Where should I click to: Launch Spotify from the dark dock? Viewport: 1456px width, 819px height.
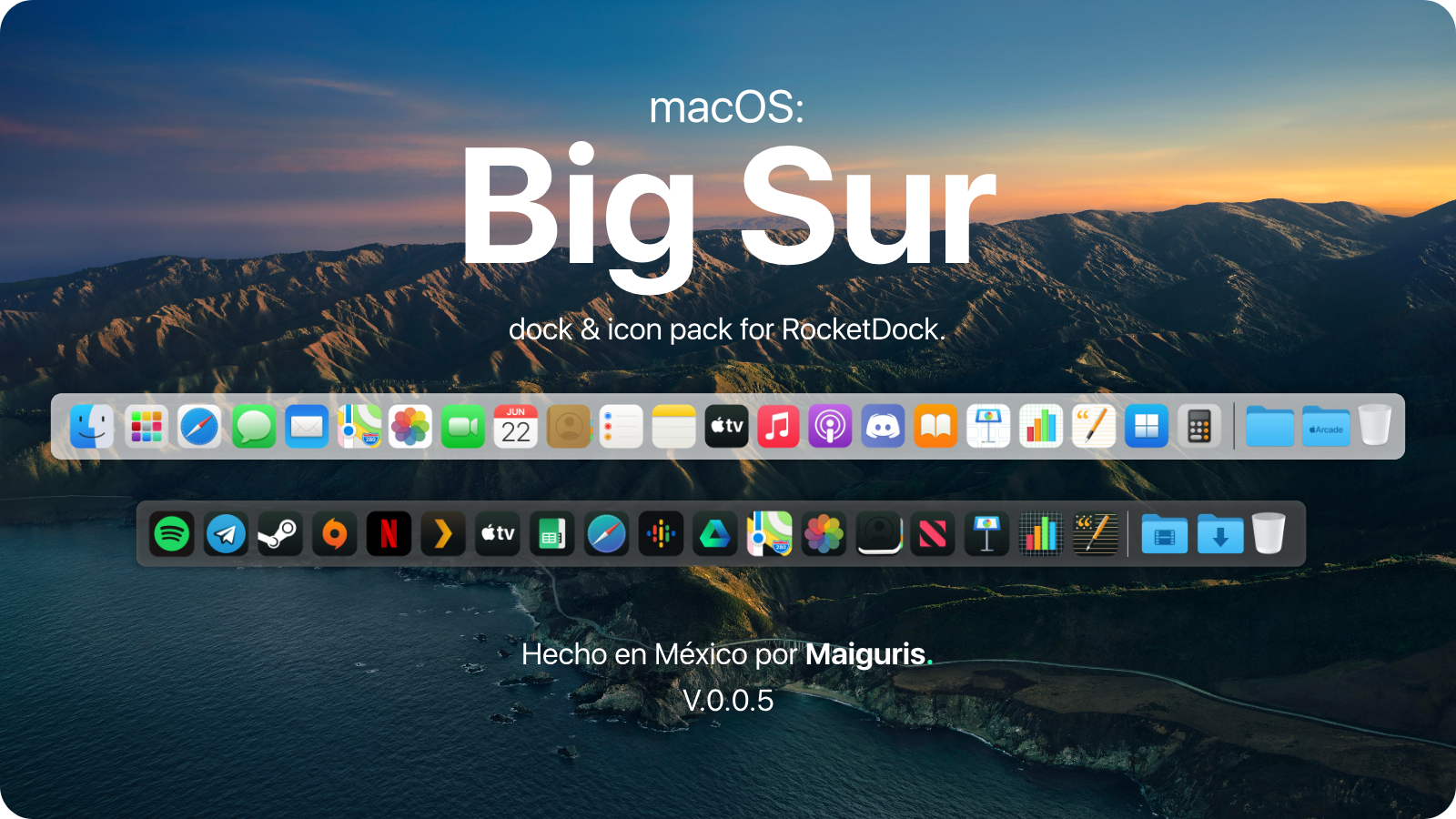pos(172,533)
